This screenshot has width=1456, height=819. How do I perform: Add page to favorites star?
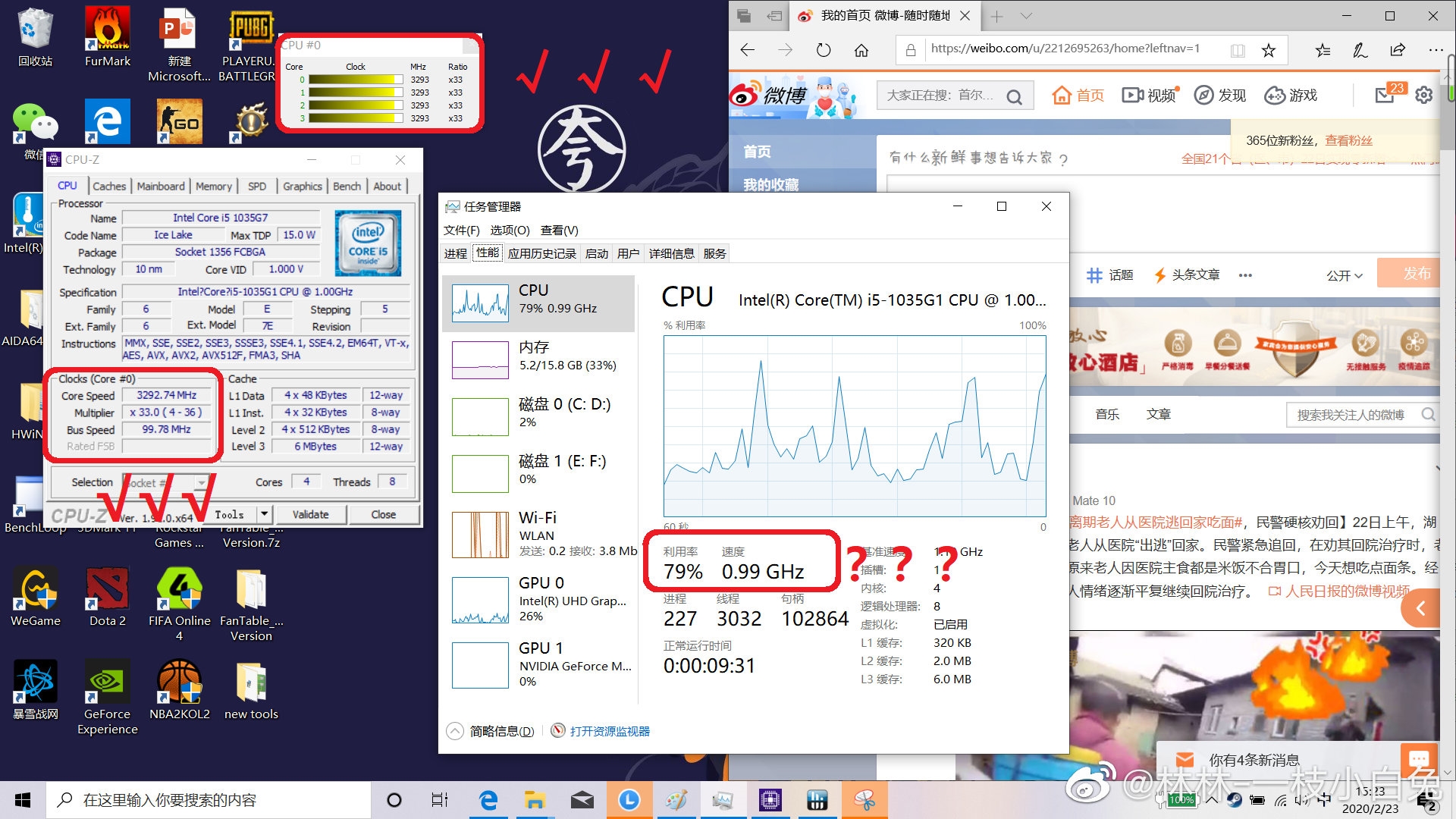pos(1268,50)
